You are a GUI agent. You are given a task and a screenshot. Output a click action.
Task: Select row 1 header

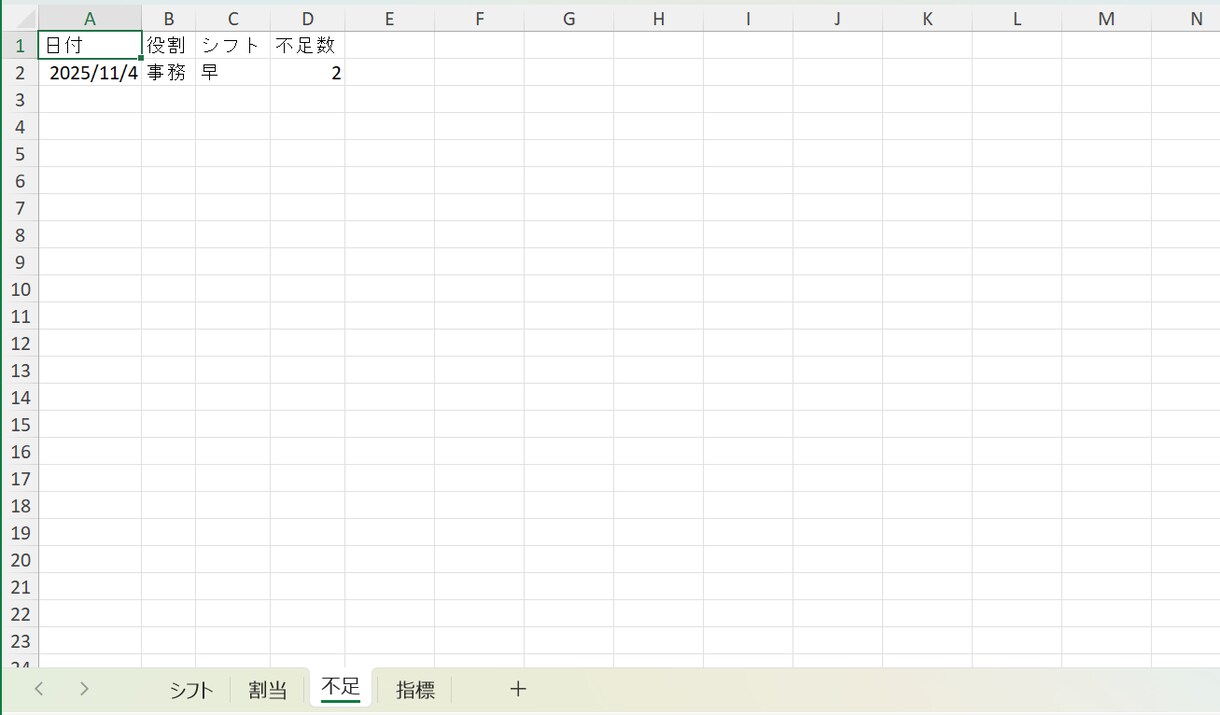click(x=20, y=45)
